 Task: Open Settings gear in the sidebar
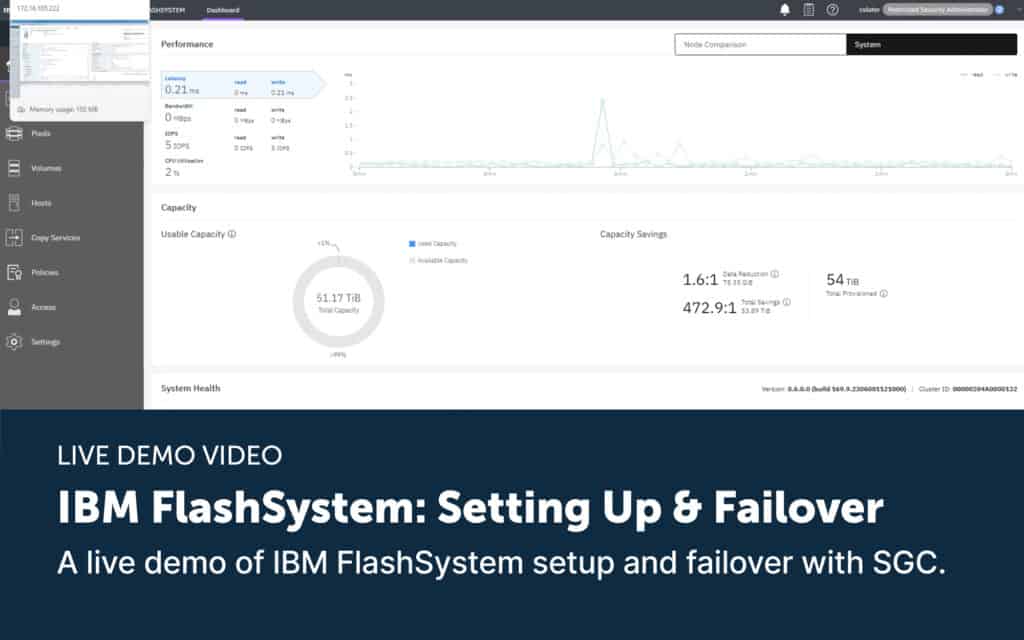[x=14, y=342]
